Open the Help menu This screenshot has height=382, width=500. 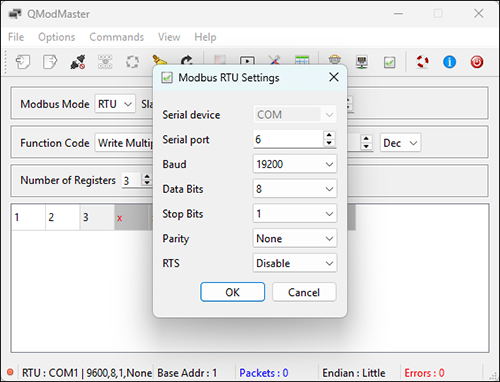(205, 37)
